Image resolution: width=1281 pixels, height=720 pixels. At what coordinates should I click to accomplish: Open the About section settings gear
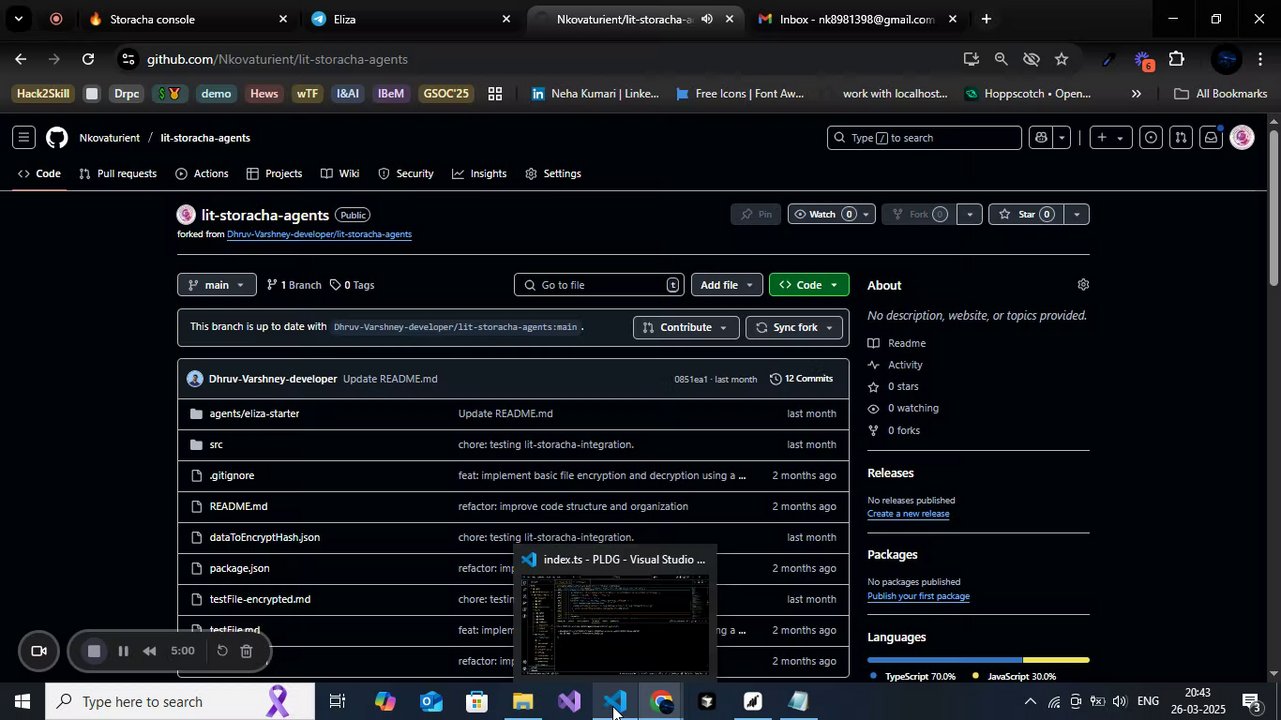click(1083, 285)
